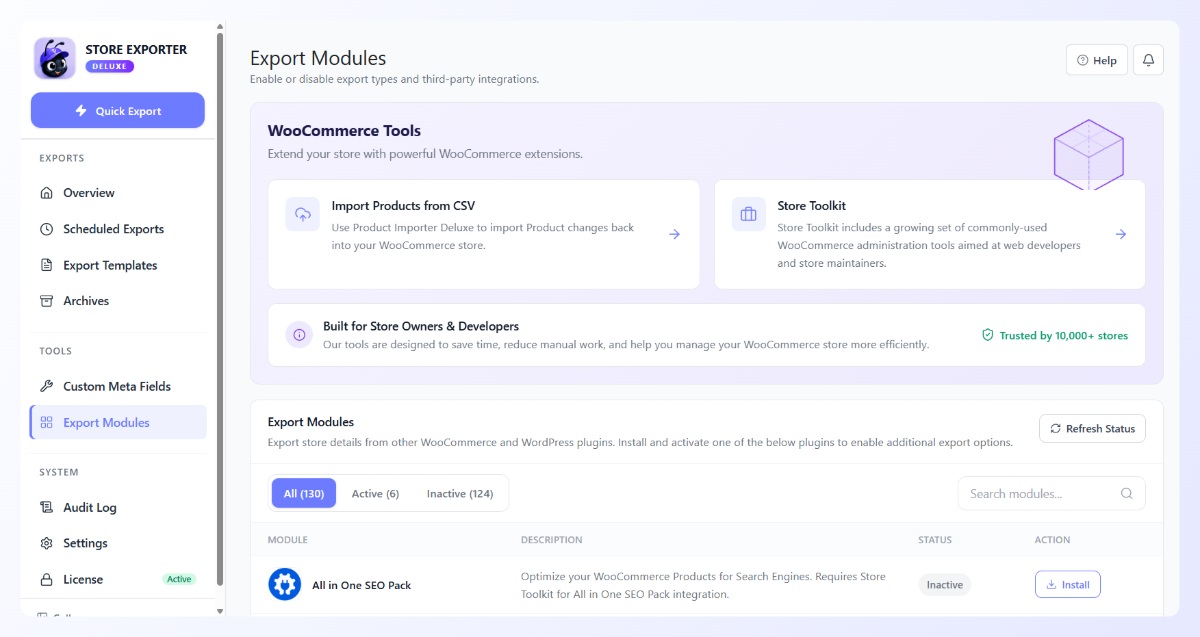
Task: Open the Overview page
Action: [118, 193]
